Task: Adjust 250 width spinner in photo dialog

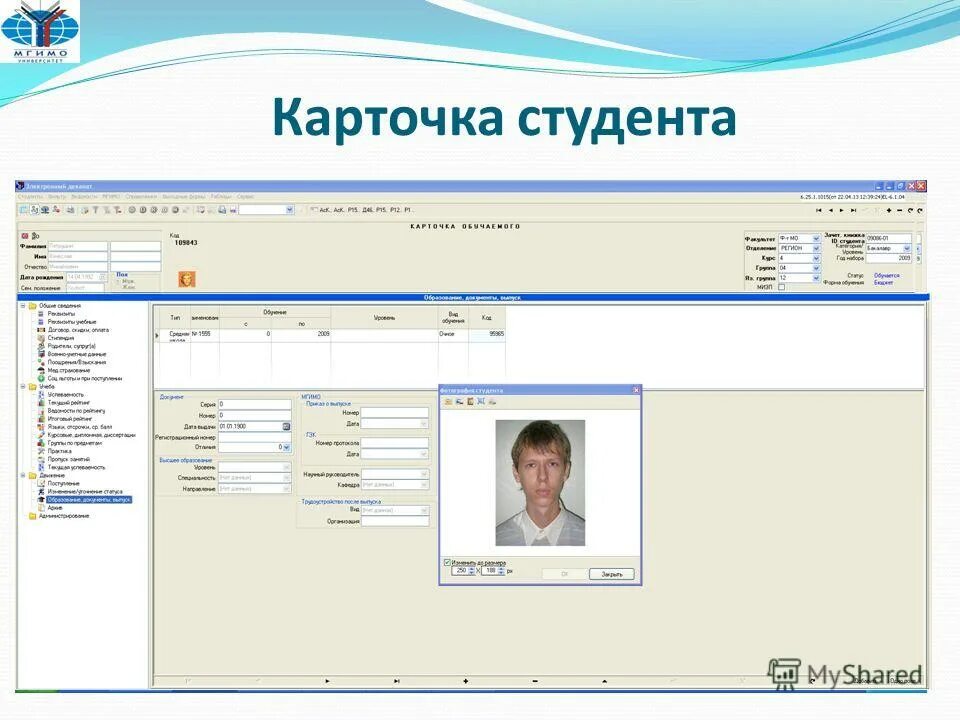Action: 471,571
